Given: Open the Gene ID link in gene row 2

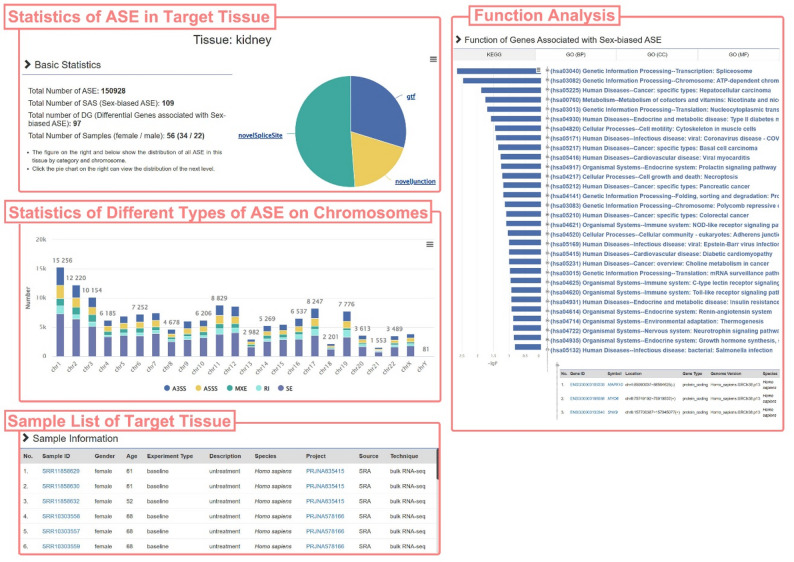Looking at the screenshot, I should 587,398.
